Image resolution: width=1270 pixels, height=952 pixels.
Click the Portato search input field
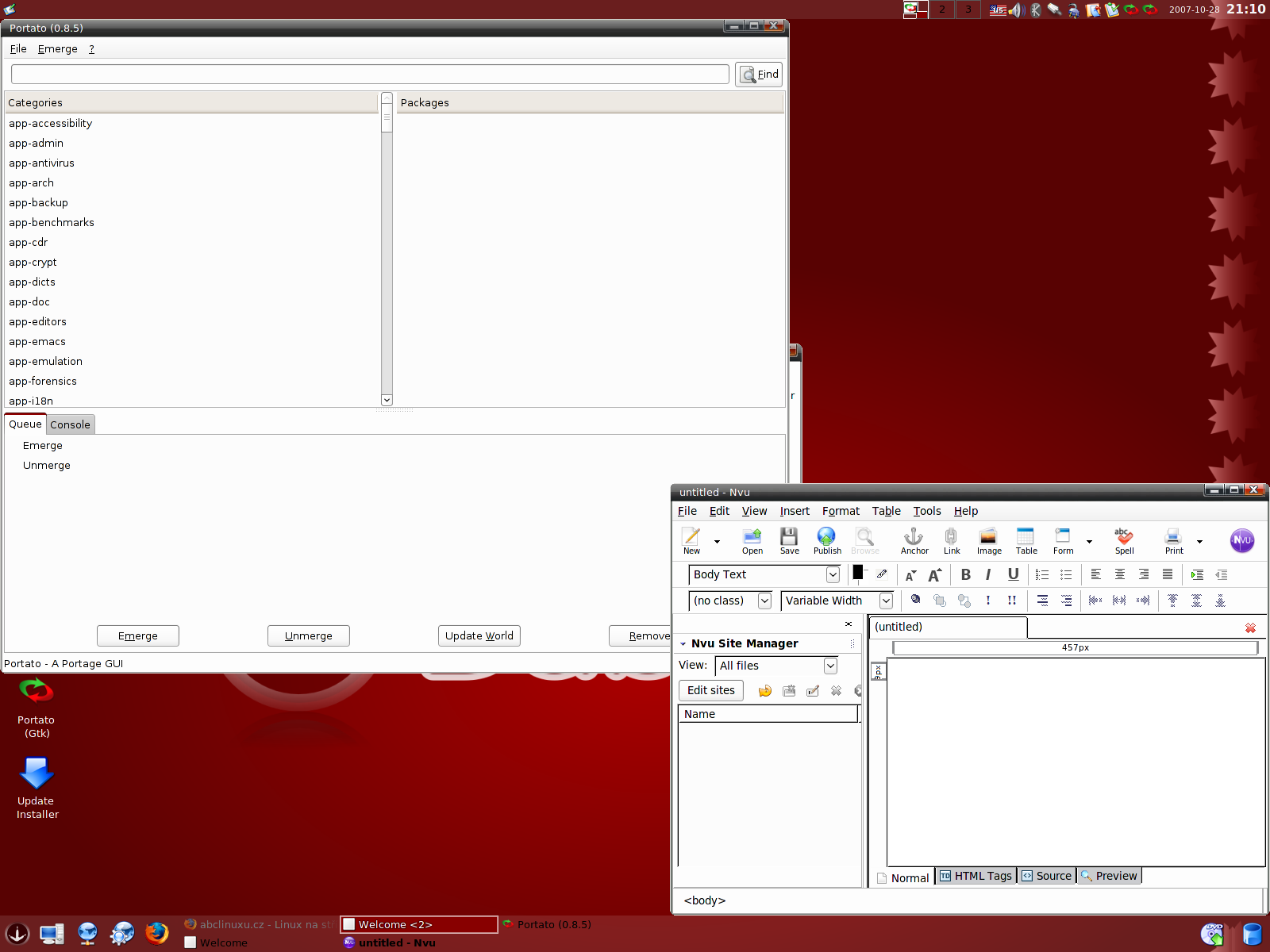click(370, 75)
